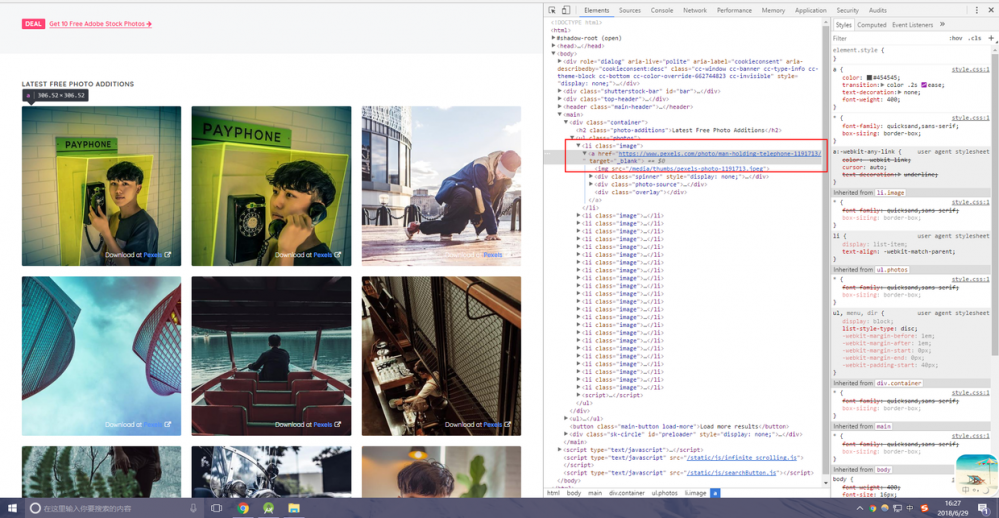
Task: Open Task View on the taskbar
Action: click(x=217, y=508)
